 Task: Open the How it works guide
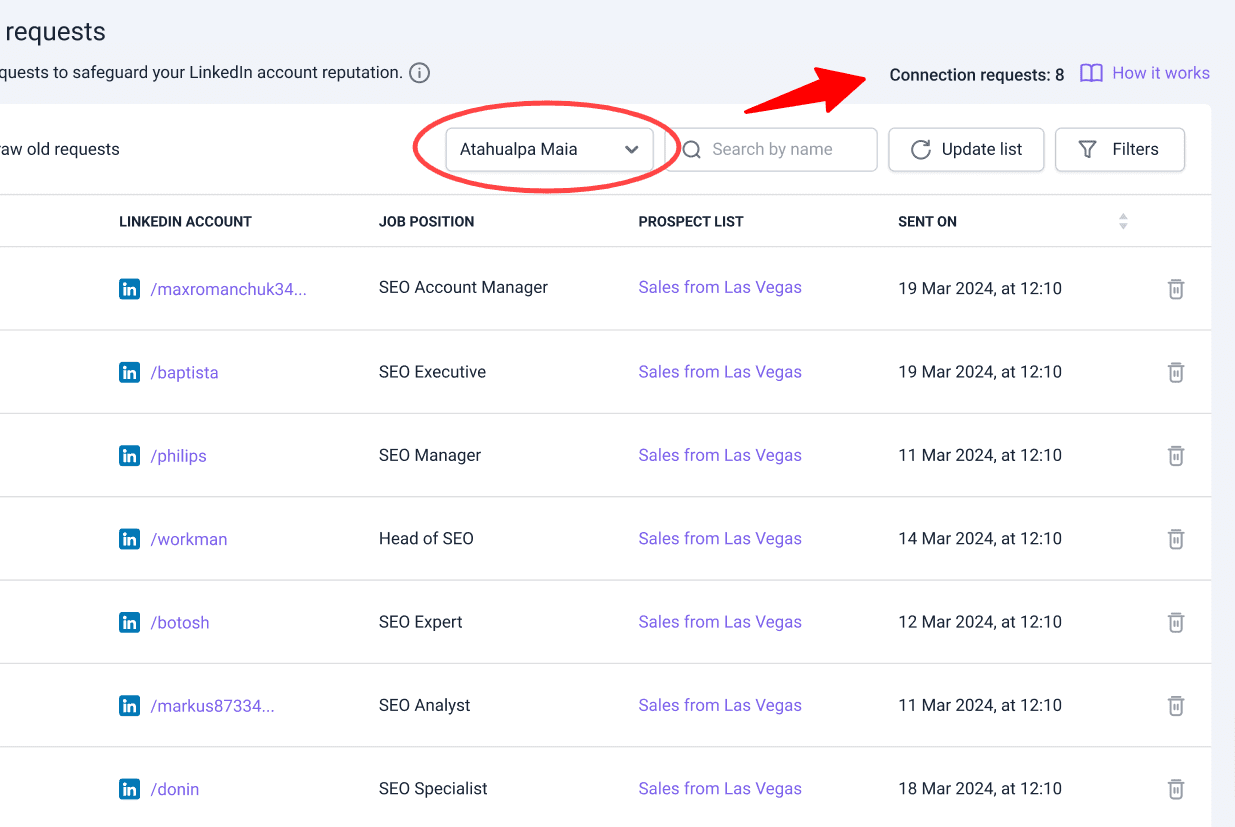click(x=1145, y=73)
